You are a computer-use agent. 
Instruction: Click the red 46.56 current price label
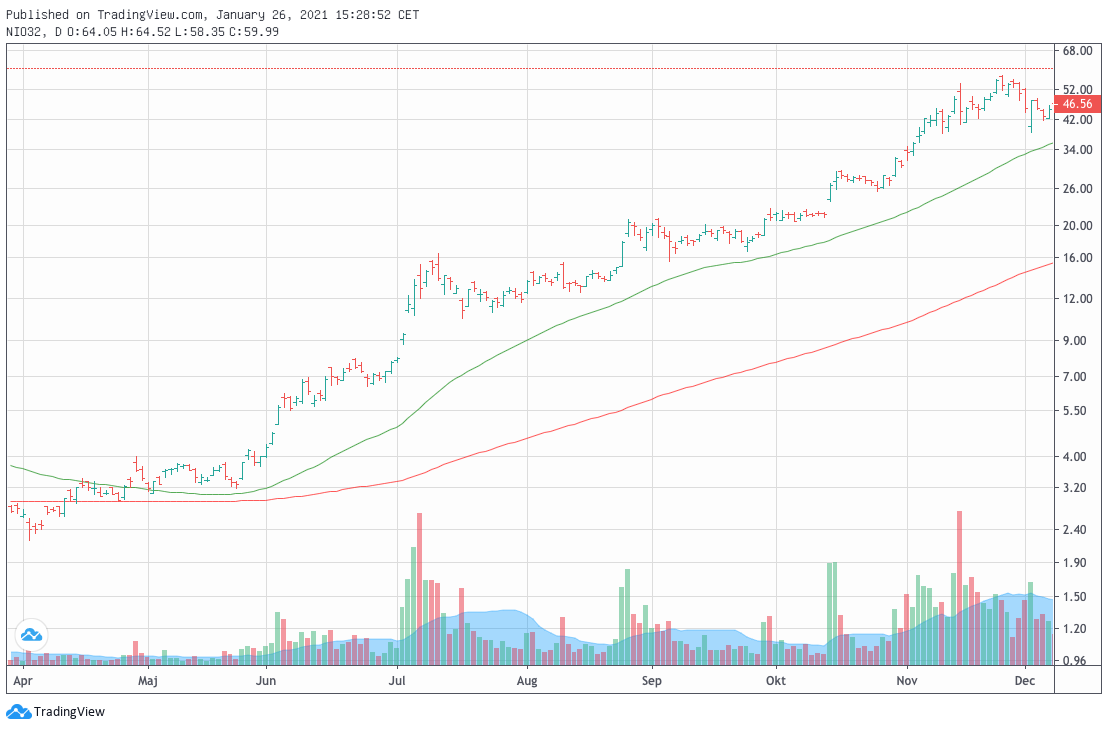coord(1077,104)
